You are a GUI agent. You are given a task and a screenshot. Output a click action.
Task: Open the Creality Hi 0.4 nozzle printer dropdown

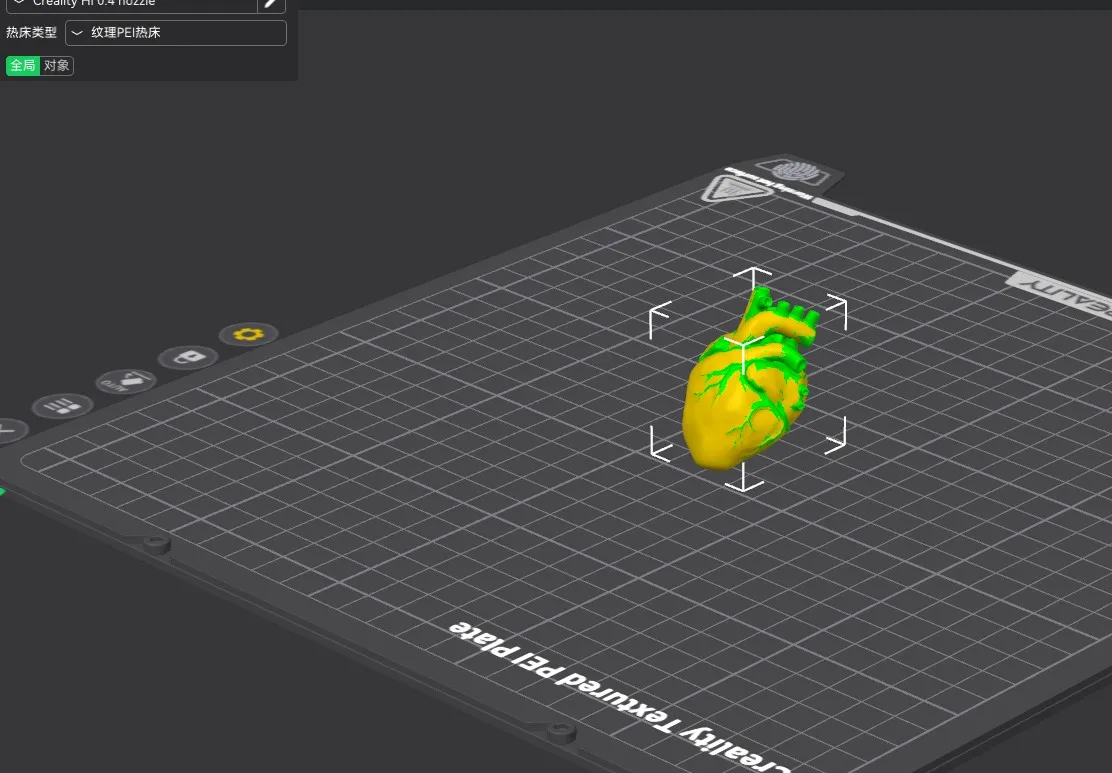(x=132, y=5)
